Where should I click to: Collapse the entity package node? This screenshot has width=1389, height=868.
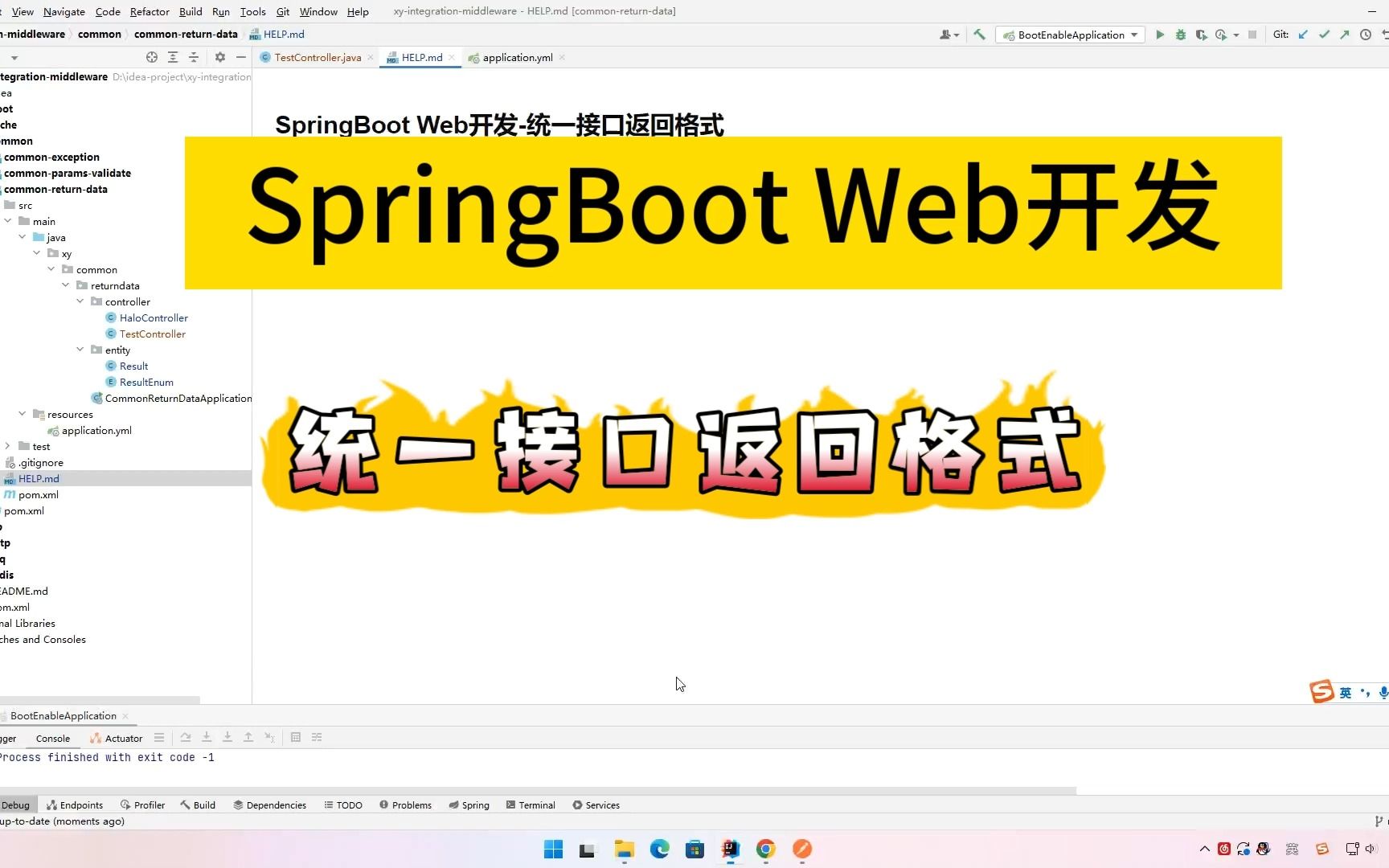80,350
